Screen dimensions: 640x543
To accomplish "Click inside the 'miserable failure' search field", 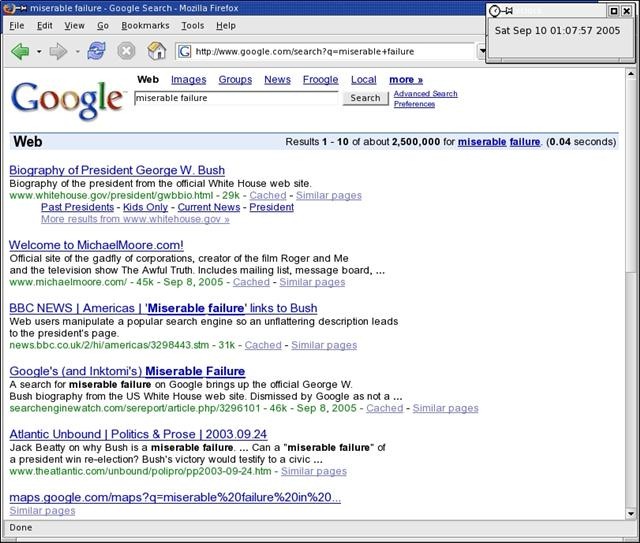I will click(236, 98).
